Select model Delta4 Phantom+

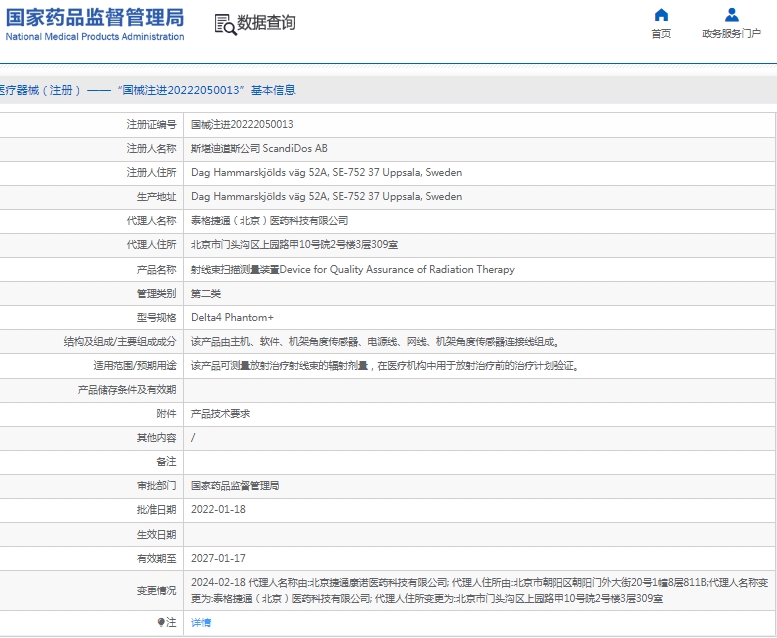[x=232, y=317]
